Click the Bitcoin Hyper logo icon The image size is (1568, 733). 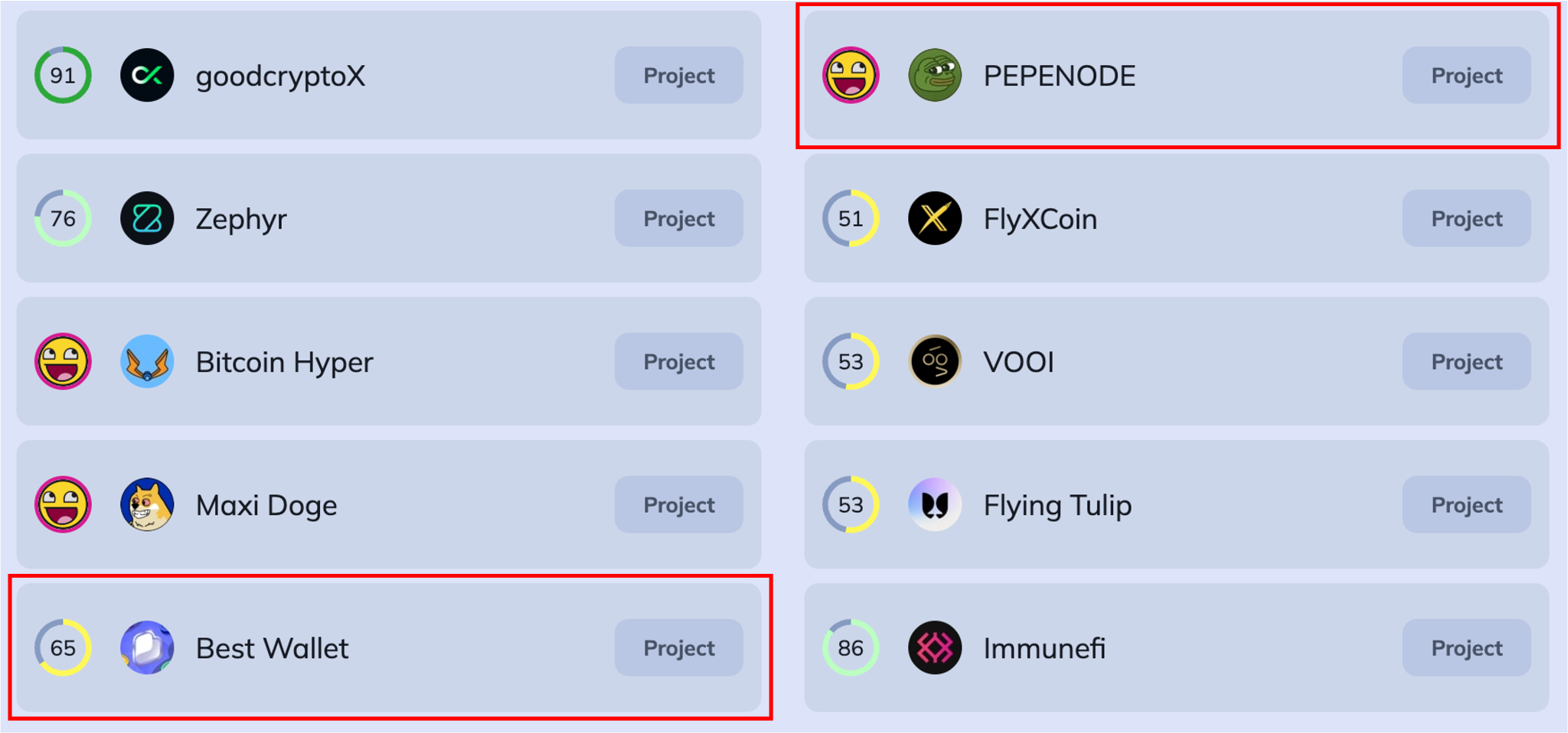click(x=147, y=361)
